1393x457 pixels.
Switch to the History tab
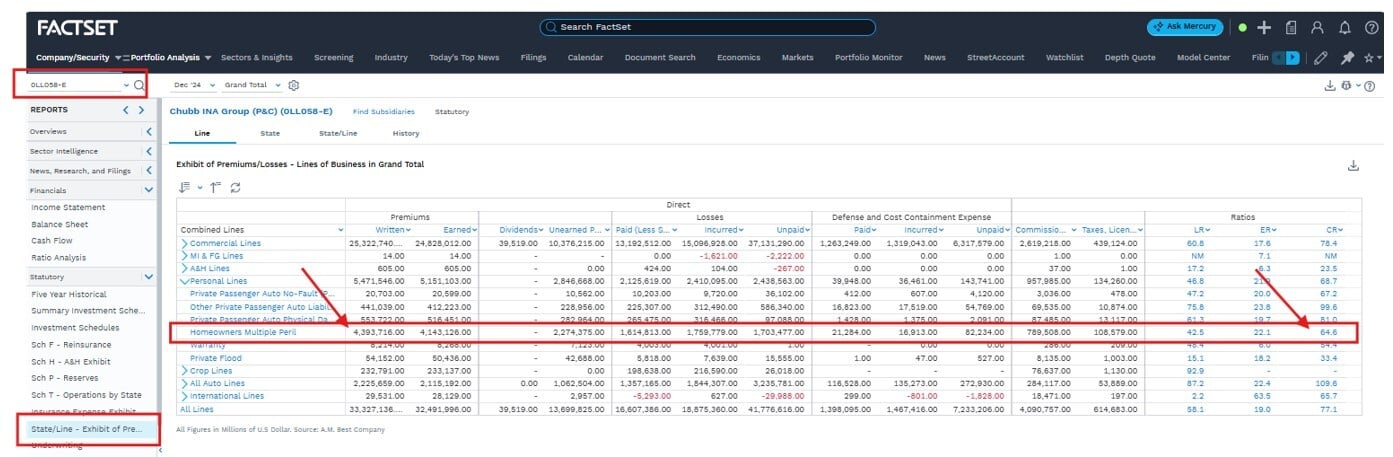405,133
